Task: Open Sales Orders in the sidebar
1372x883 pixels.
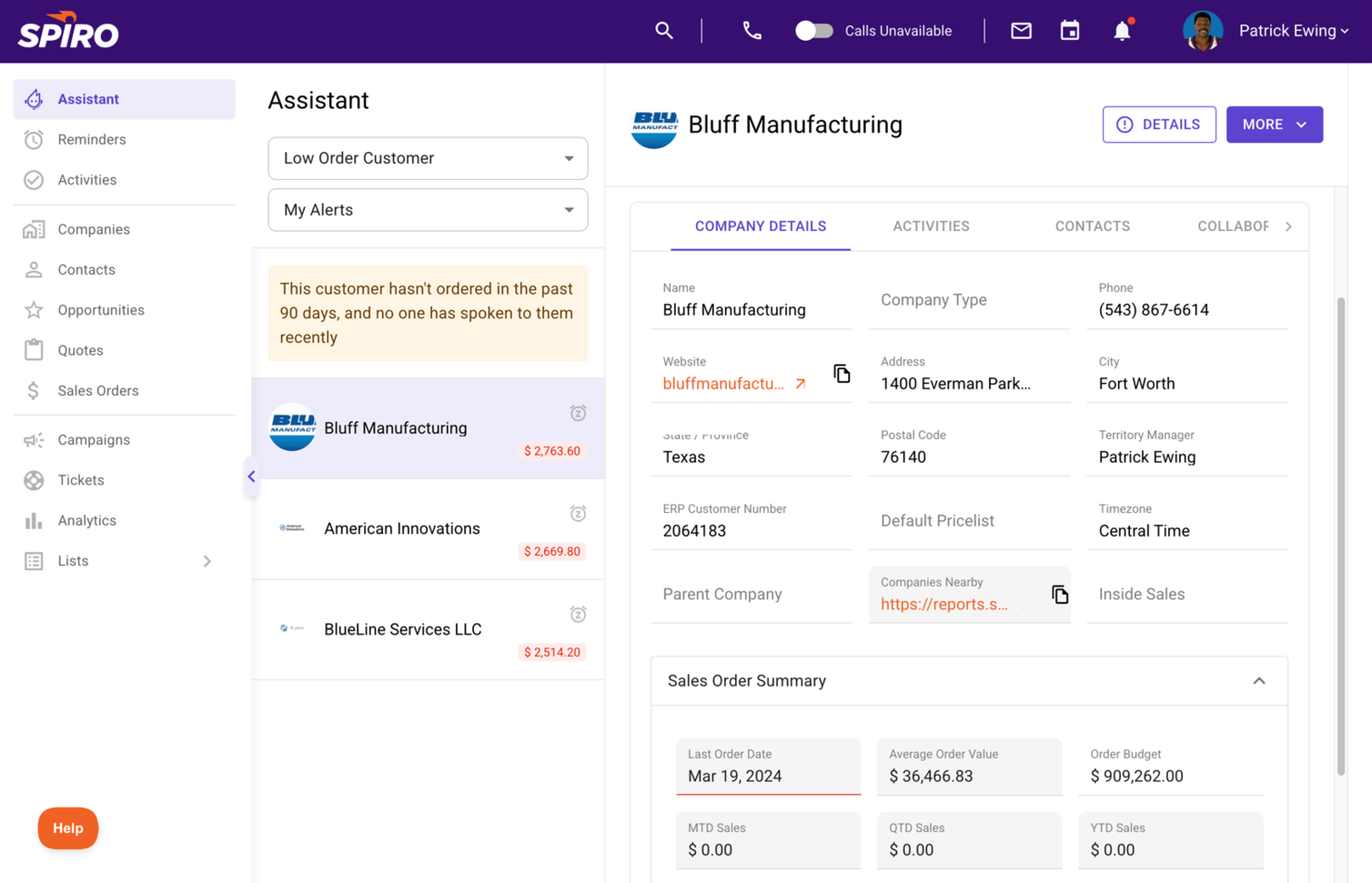Action: 124,390
